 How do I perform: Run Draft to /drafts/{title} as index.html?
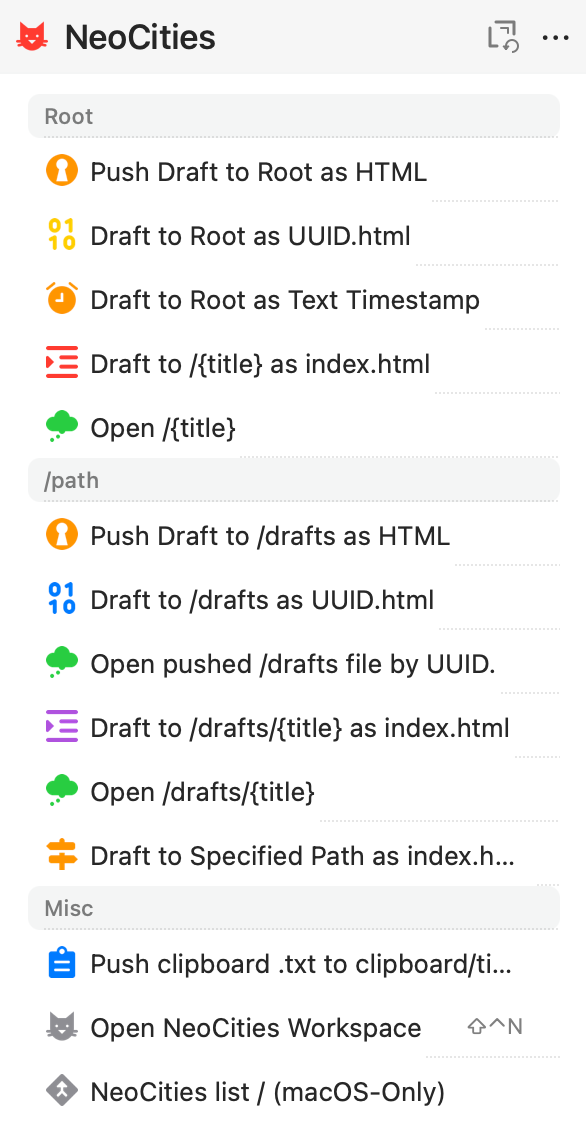point(293,727)
